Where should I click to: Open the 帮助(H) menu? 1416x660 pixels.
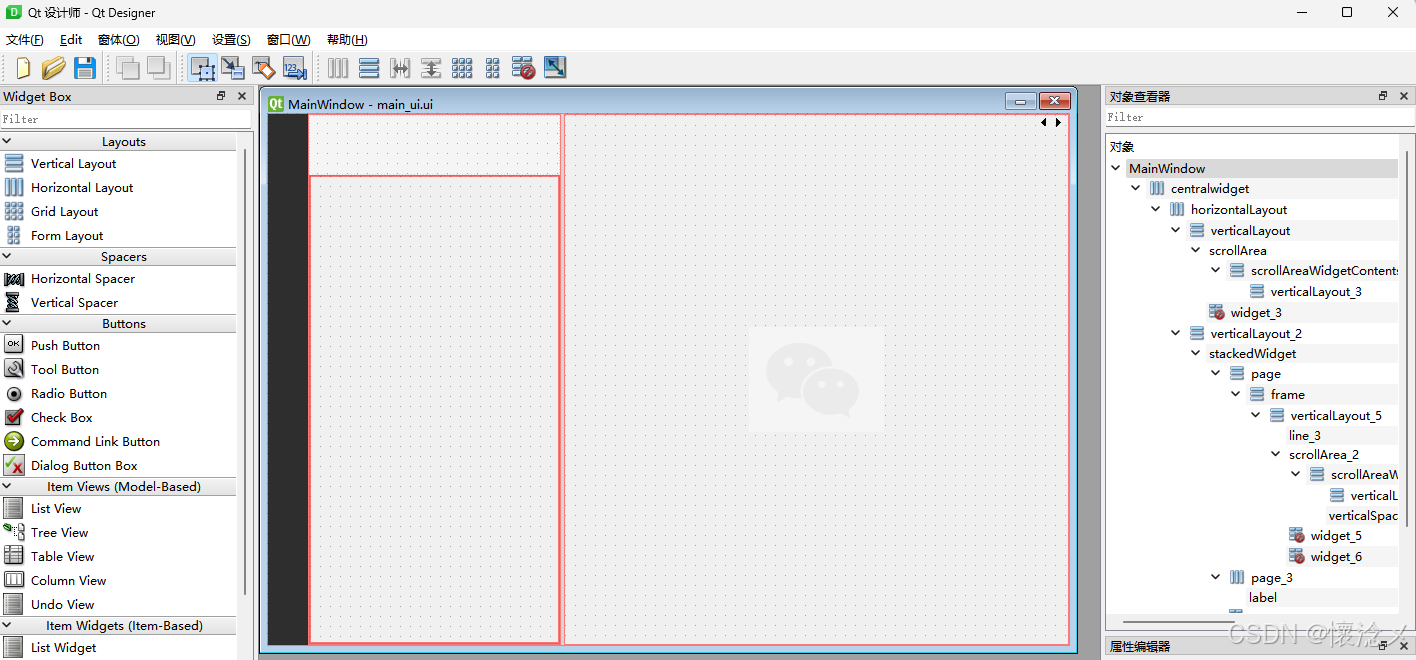pyautogui.click(x=347, y=39)
